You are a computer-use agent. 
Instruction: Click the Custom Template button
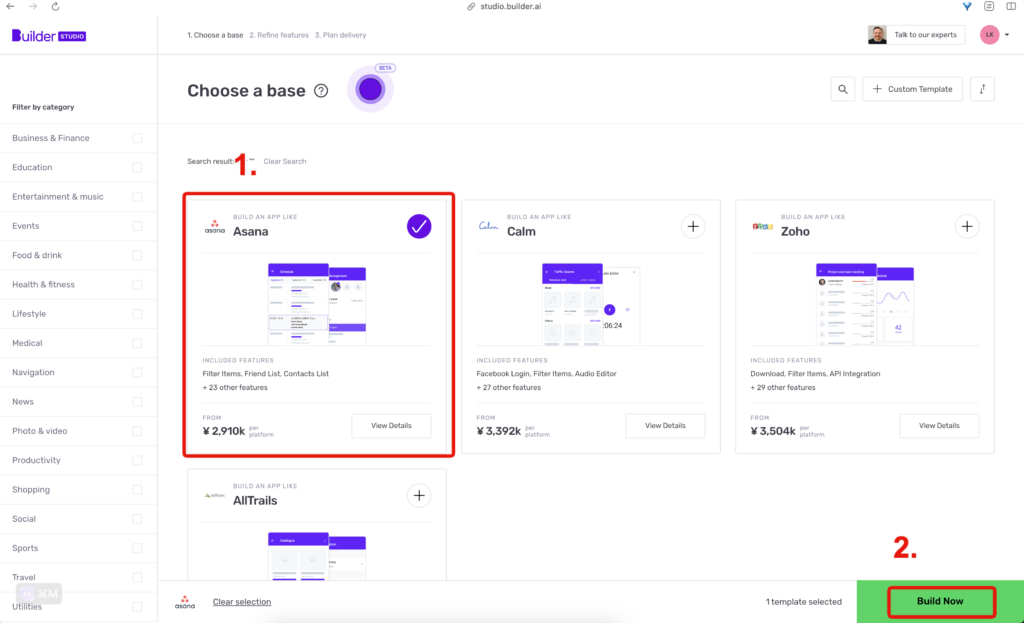click(x=912, y=89)
